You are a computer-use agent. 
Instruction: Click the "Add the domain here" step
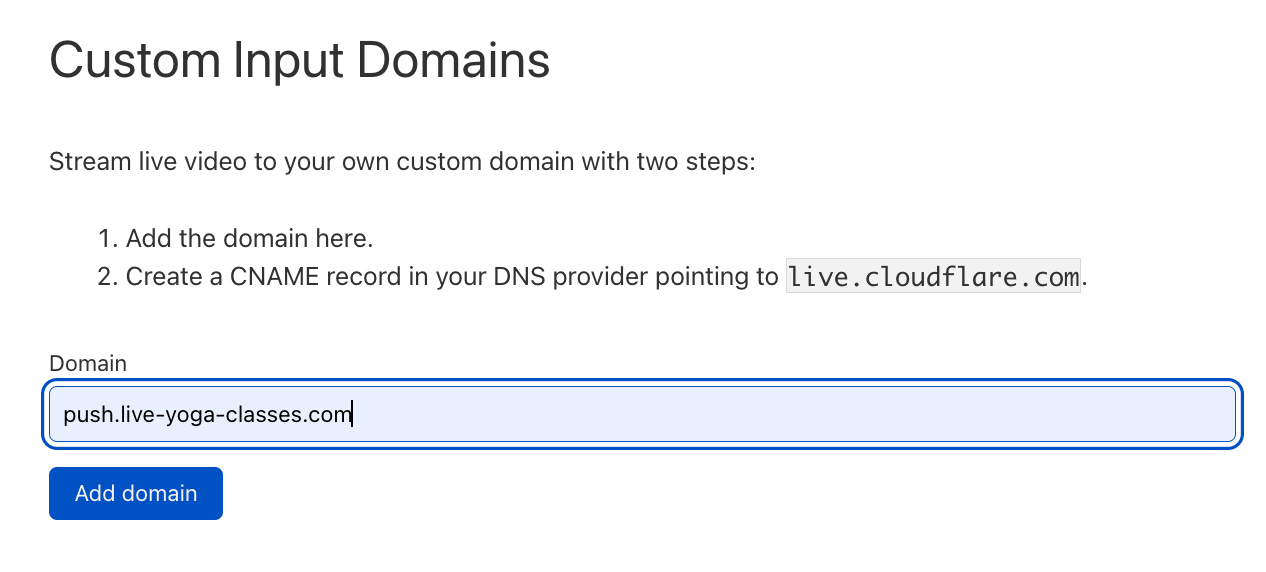pos(249,239)
